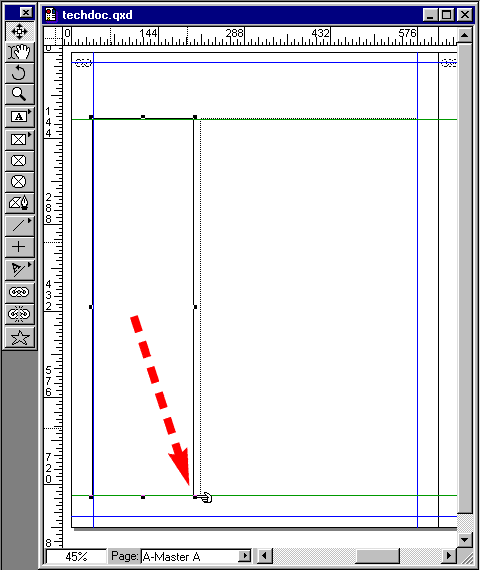Image resolution: width=480 pixels, height=570 pixels.
Task: Pick the rectangular Picture Box tool
Action: point(20,140)
